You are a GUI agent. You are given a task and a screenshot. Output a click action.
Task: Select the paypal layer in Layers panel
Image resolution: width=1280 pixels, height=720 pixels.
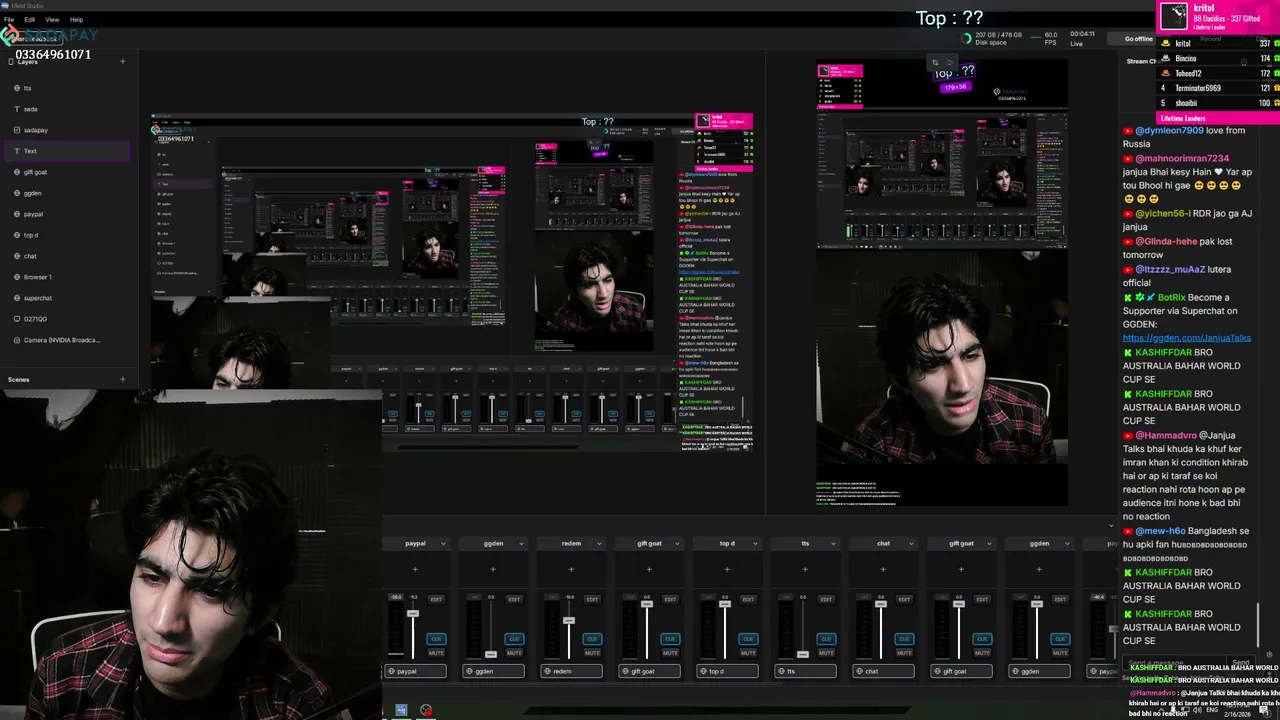pyautogui.click(x=66, y=214)
